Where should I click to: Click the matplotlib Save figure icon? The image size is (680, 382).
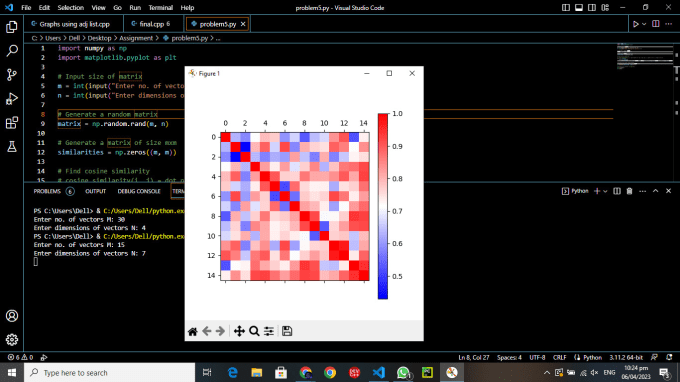287,331
